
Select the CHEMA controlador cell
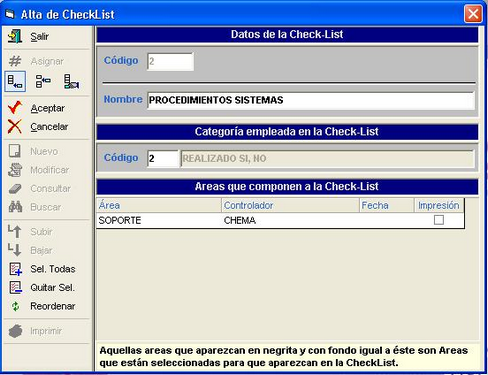point(290,220)
